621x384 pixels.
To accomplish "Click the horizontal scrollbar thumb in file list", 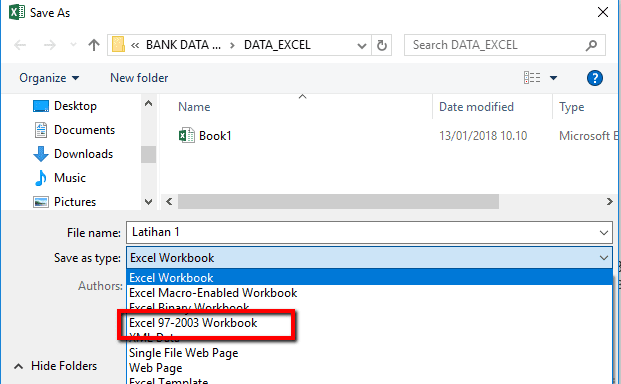I will (x=338, y=202).
